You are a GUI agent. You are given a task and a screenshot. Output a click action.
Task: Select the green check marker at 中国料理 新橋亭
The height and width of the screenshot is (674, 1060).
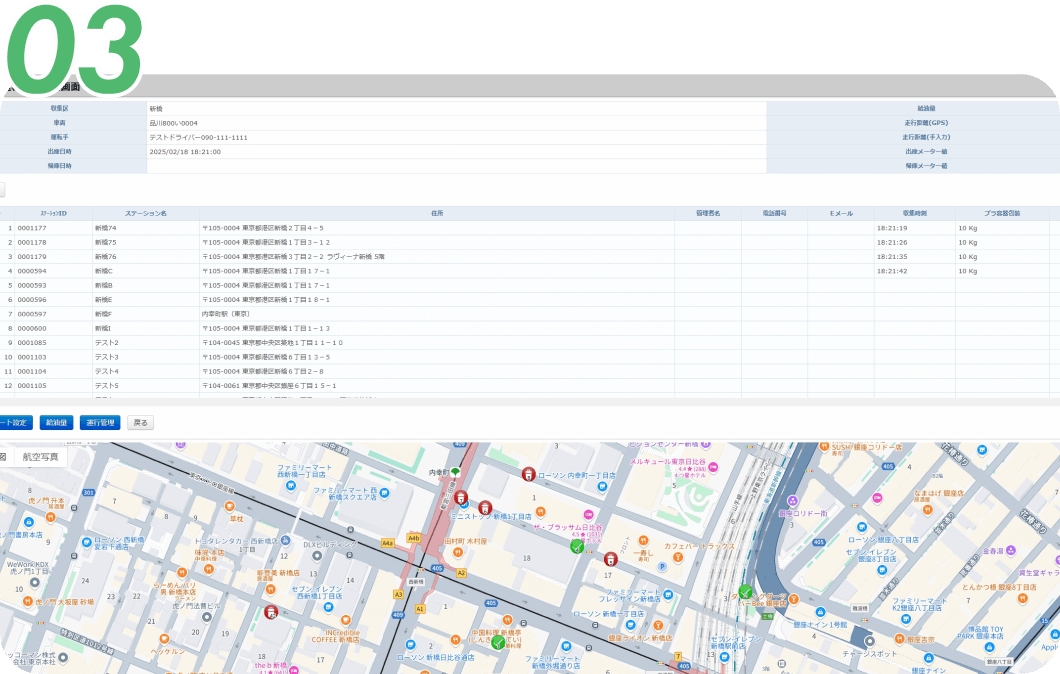point(498,642)
